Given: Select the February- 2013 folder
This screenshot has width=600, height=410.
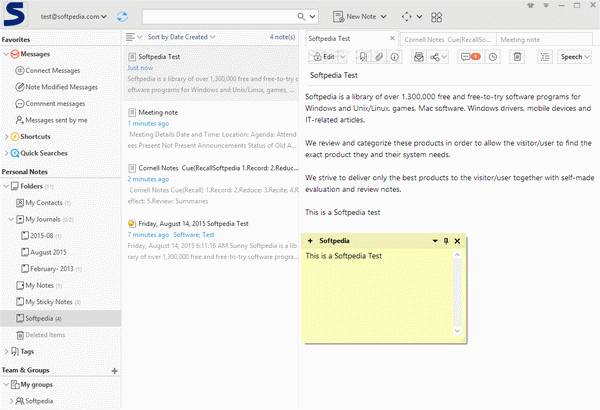Looking at the screenshot, I should click(52, 268).
